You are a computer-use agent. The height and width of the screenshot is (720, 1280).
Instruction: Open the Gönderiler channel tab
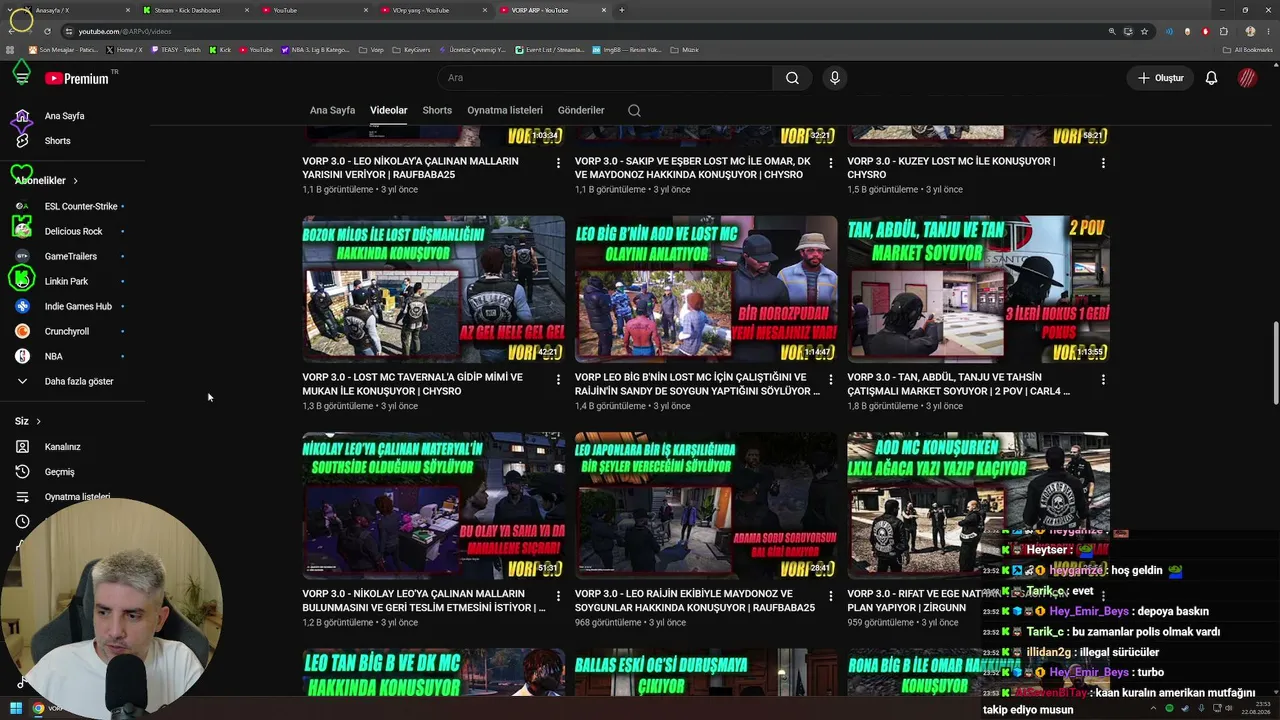581,110
